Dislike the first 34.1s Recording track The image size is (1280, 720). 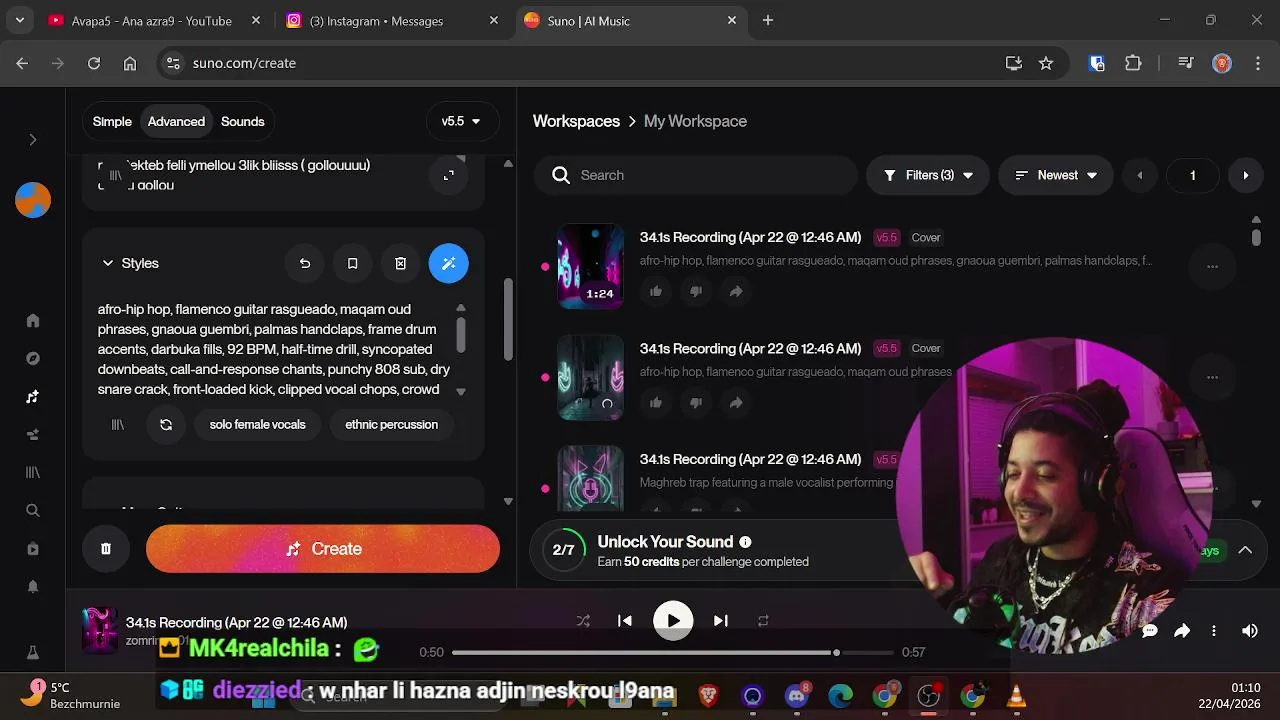(x=696, y=291)
